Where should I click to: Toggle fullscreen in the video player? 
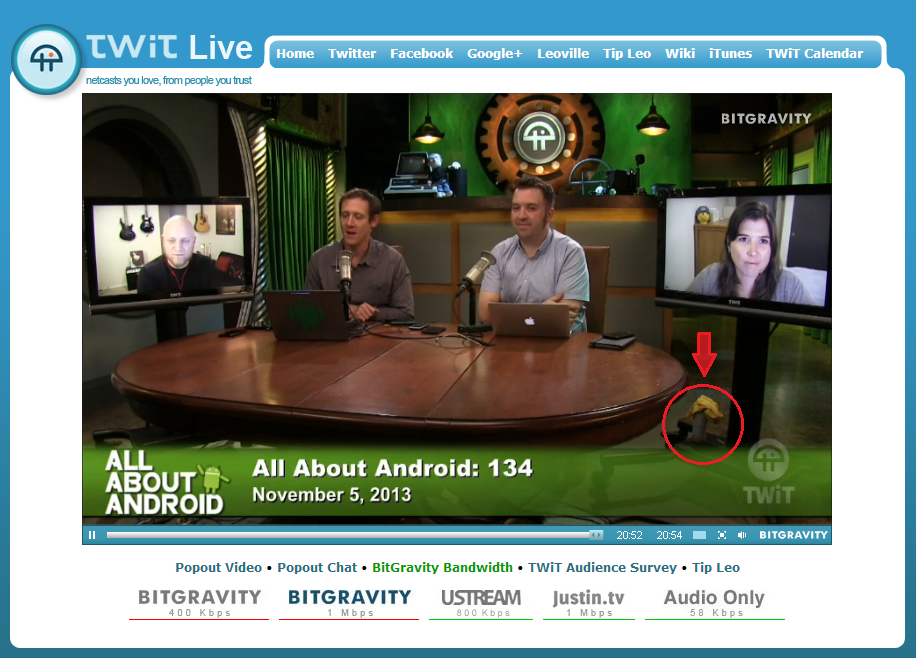point(722,535)
